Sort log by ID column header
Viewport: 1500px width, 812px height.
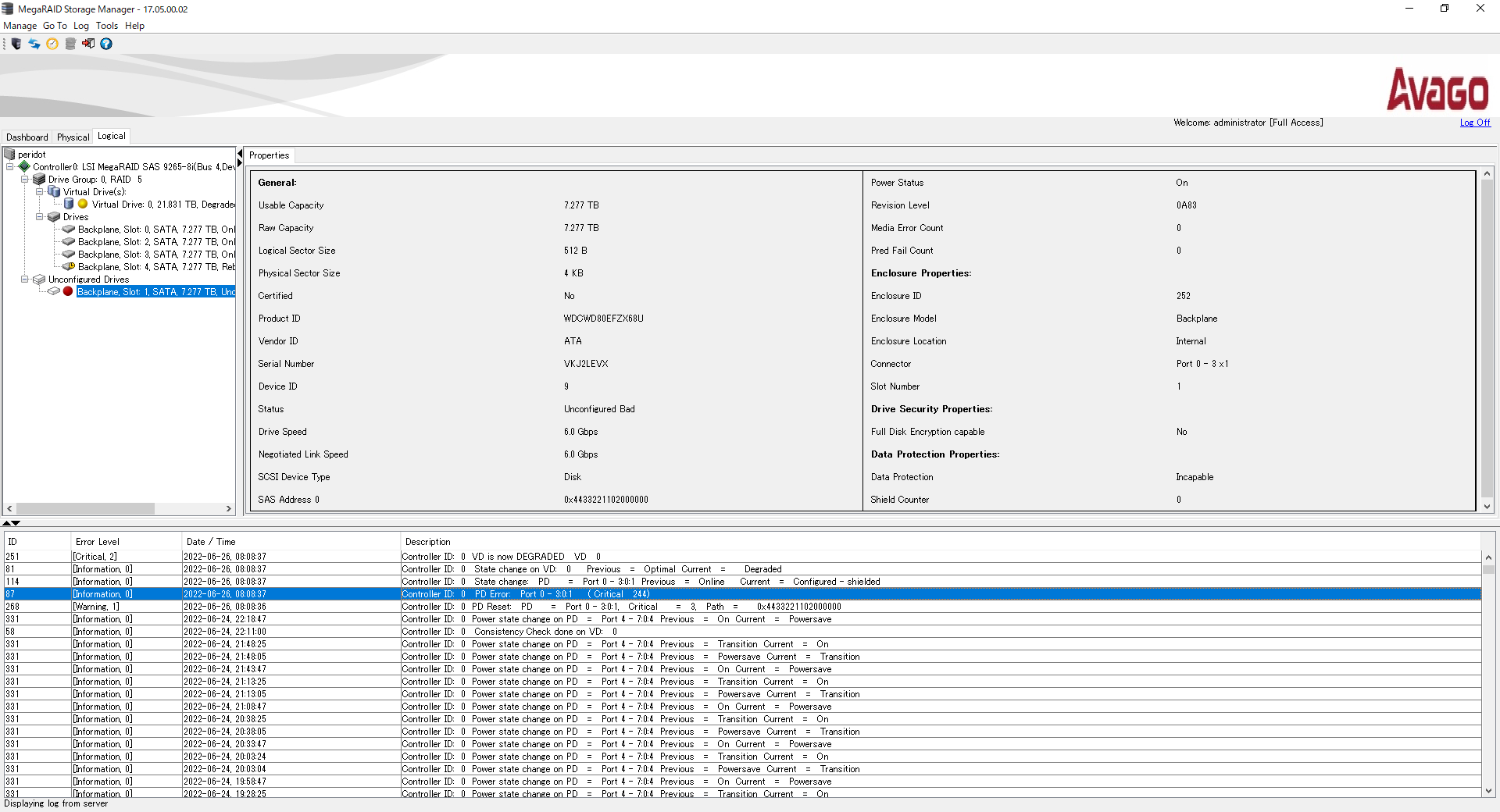pyautogui.click(x=37, y=542)
